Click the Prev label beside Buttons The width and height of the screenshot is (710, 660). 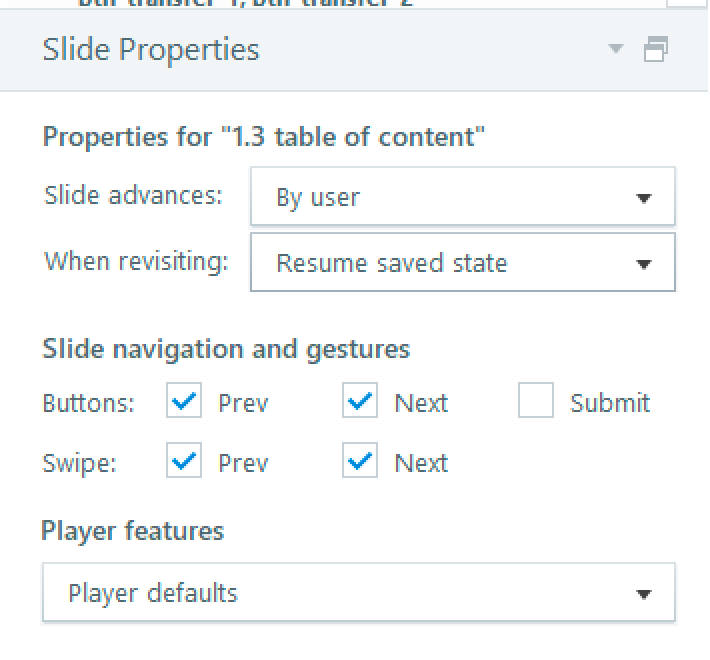coord(243,403)
